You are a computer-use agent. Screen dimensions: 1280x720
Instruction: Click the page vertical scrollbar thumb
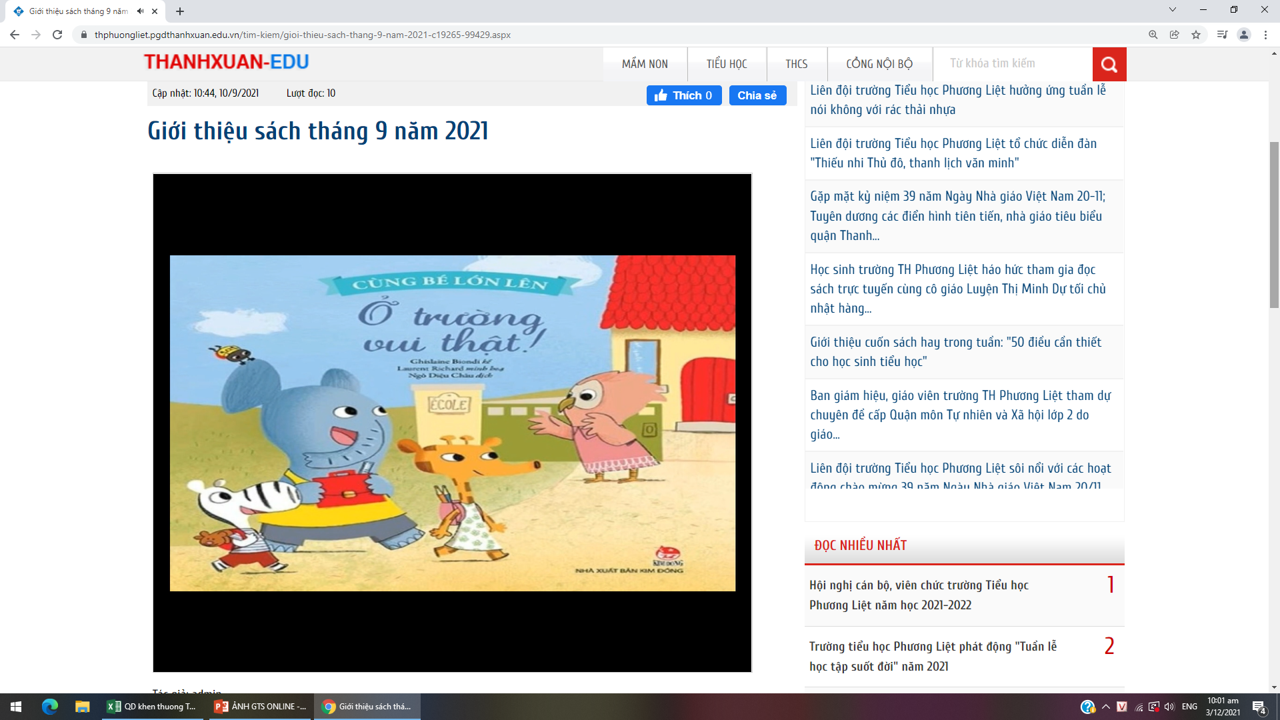1274,225
